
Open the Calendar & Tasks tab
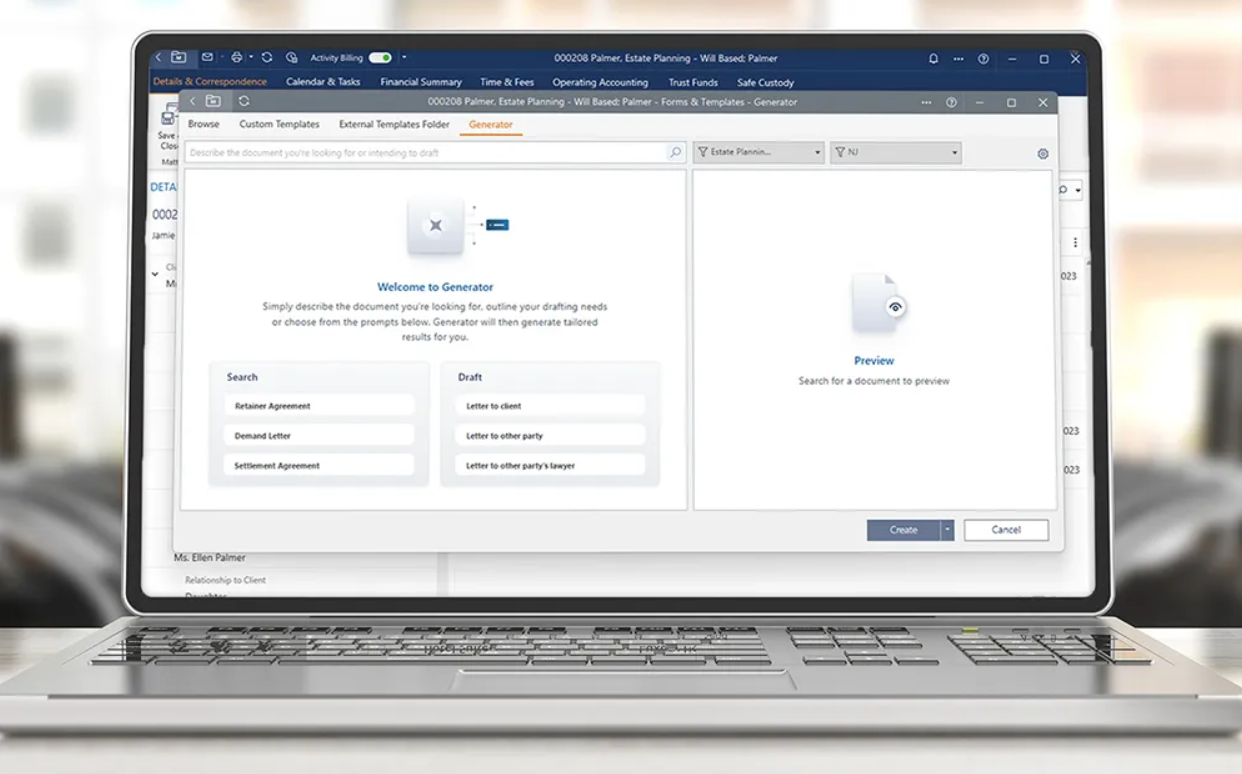(323, 82)
